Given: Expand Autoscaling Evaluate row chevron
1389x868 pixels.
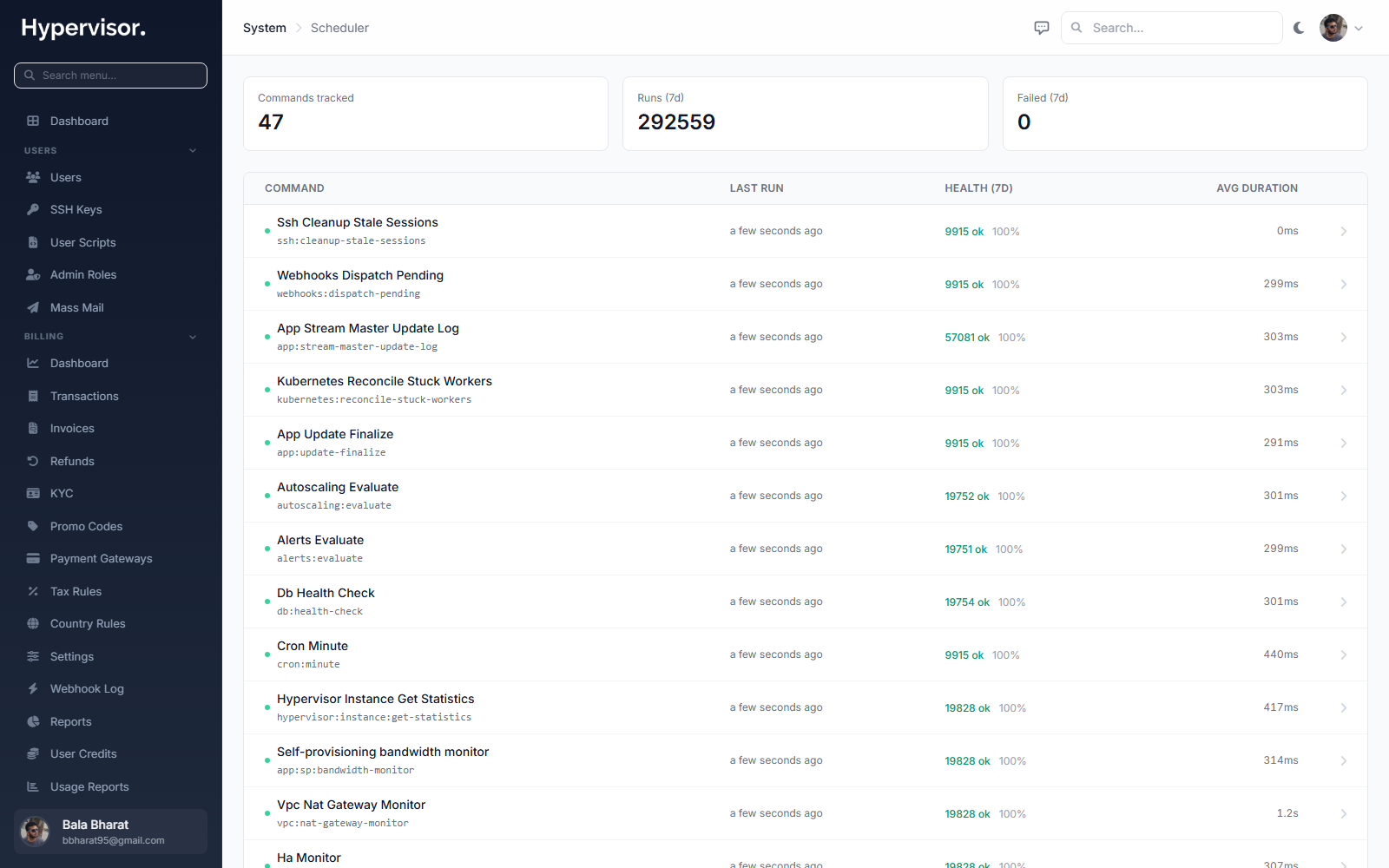Looking at the screenshot, I should coord(1344,496).
